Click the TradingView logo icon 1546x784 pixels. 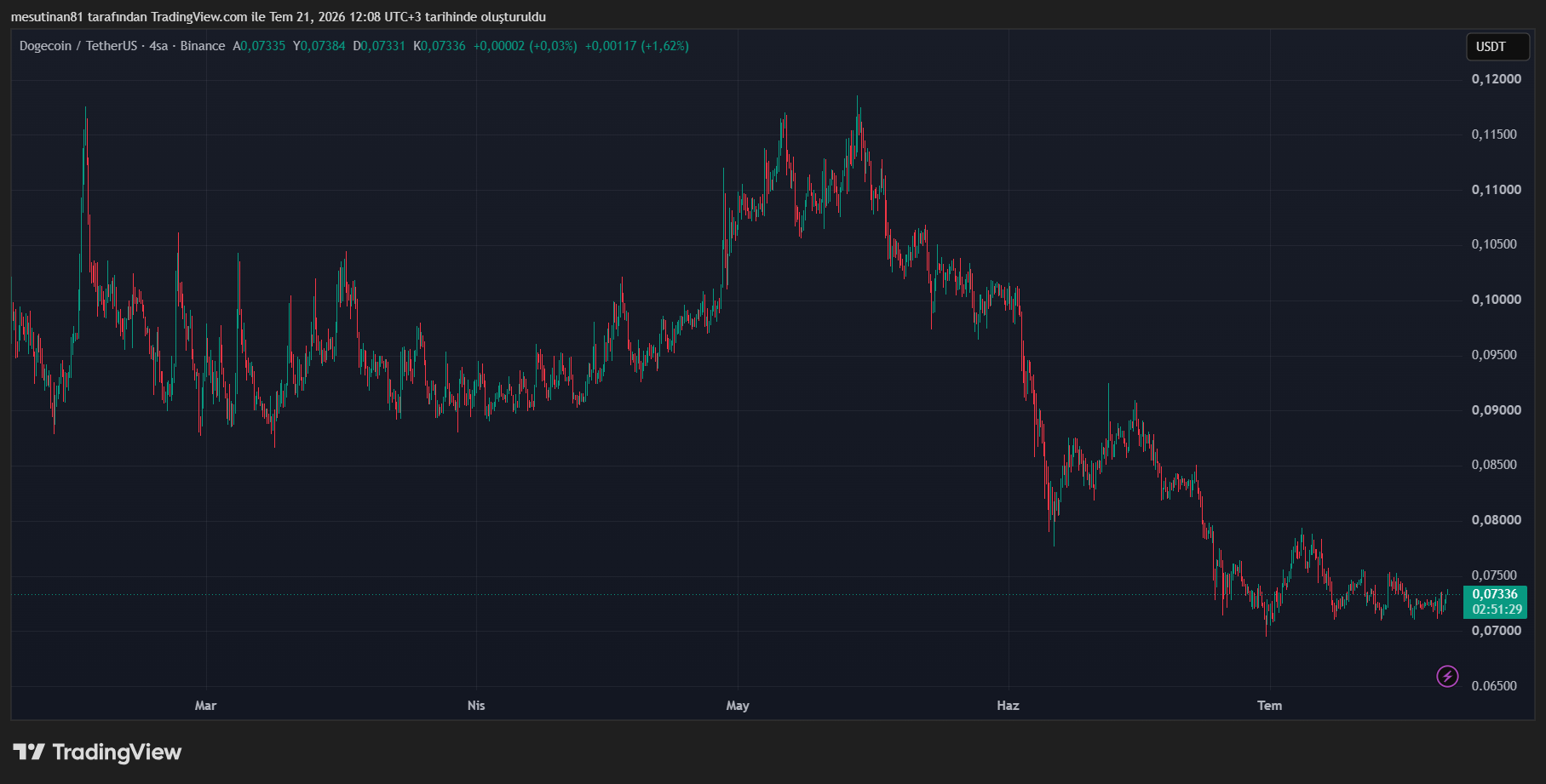coord(29,752)
